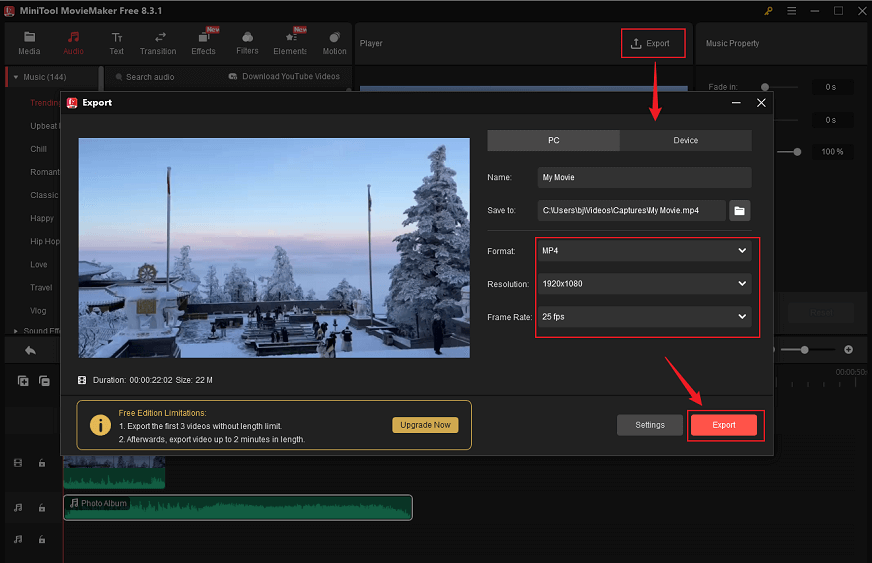Select the Text tool icon

[x=116, y=38]
